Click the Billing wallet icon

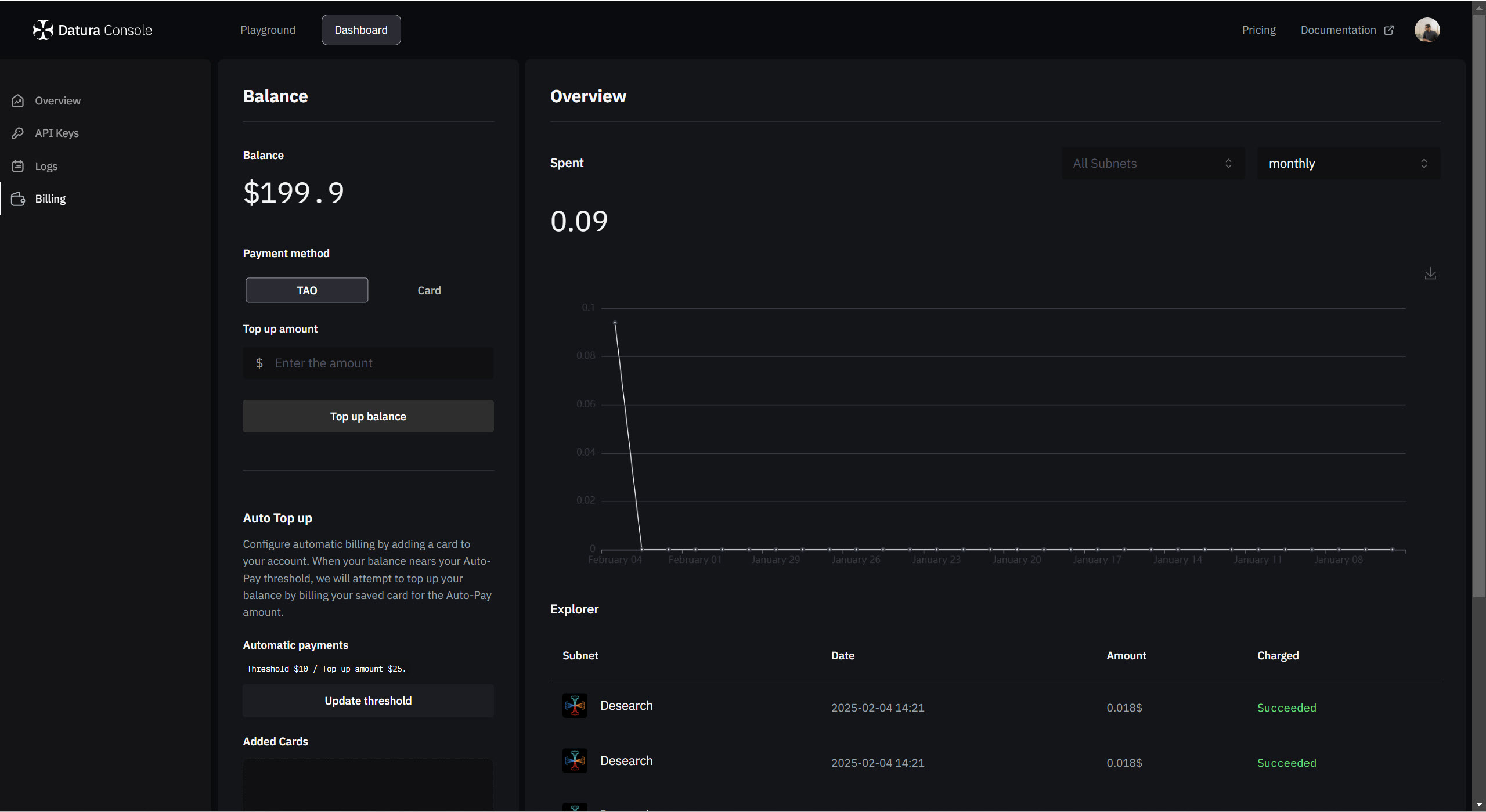click(x=18, y=199)
